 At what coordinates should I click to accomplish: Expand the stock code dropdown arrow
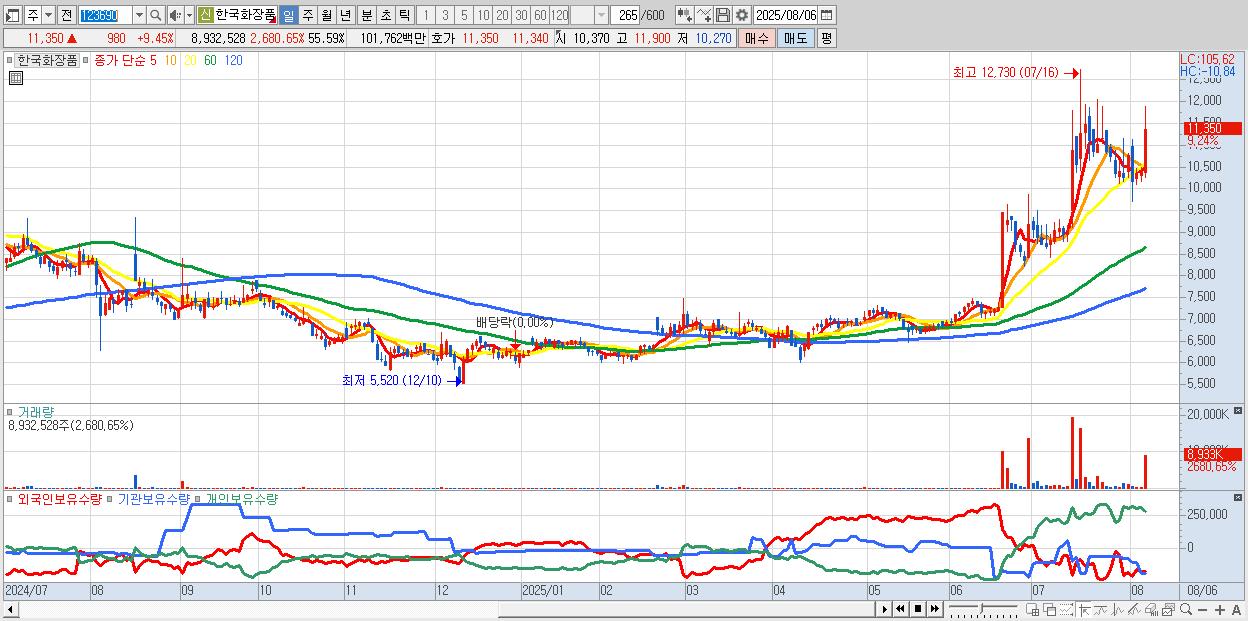[x=140, y=15]
